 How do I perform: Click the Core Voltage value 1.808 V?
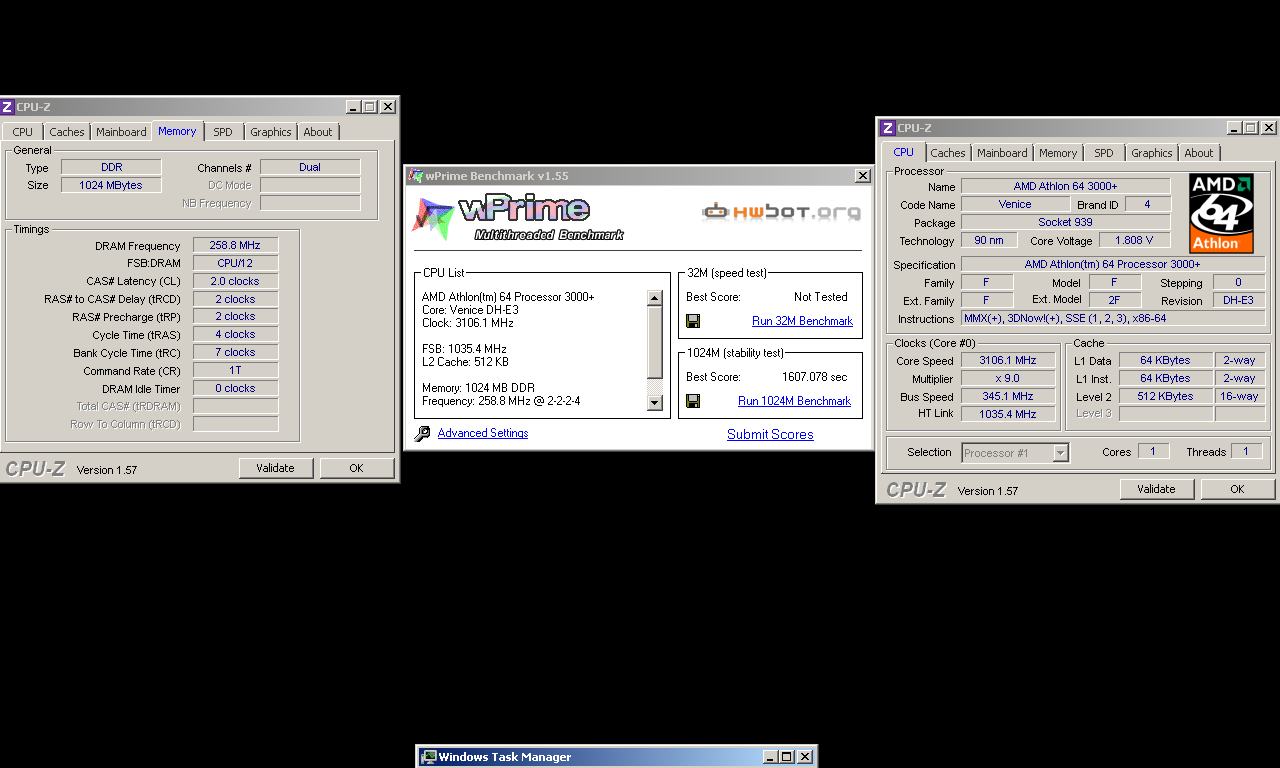(x=1134, y=240)
